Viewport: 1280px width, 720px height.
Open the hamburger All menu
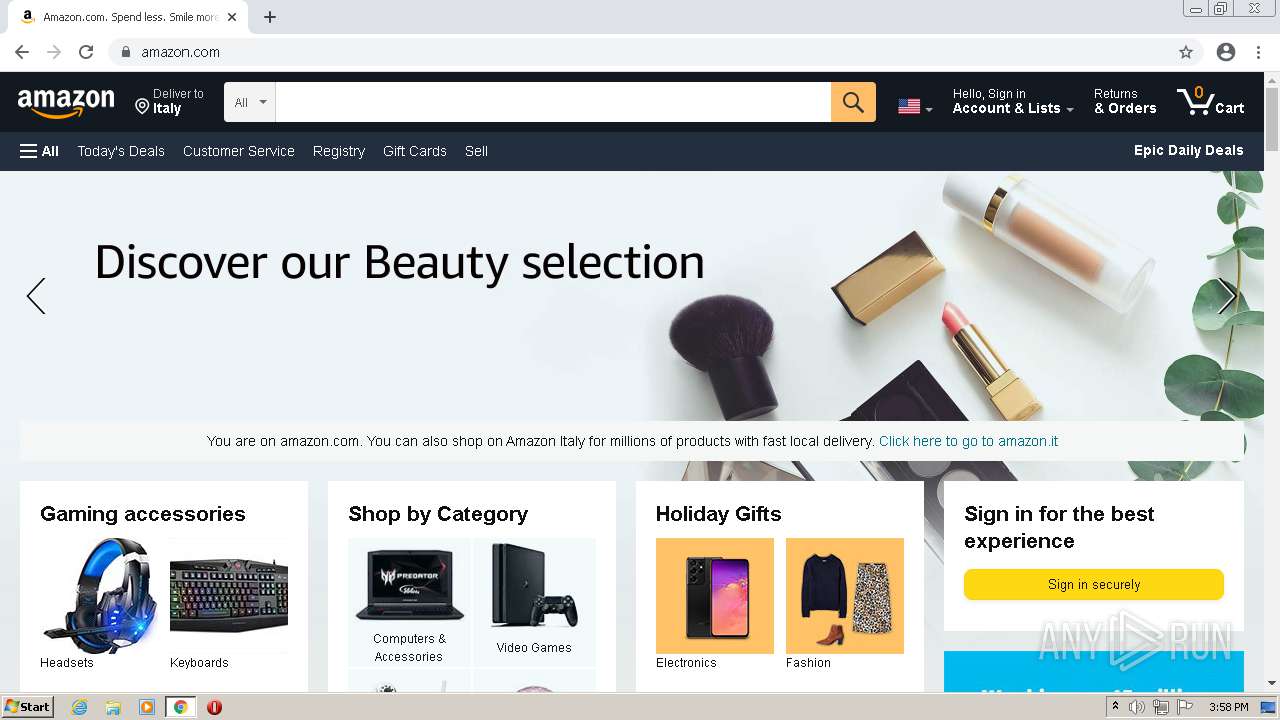(39, 151)
